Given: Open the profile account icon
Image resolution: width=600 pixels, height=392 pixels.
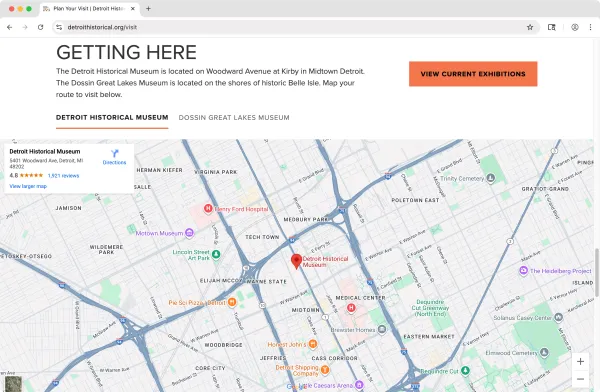Looking at the screenshot, I should tap(575, 27).
